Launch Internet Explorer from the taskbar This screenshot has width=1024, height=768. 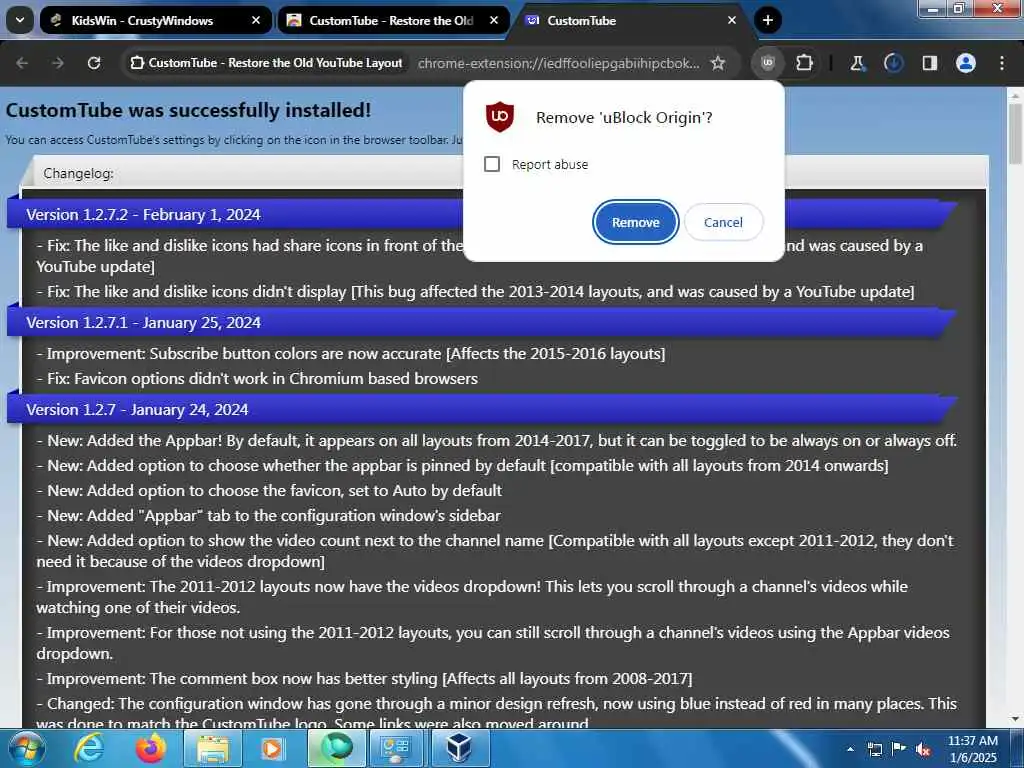pyautogui.click(x=88, y=748)
